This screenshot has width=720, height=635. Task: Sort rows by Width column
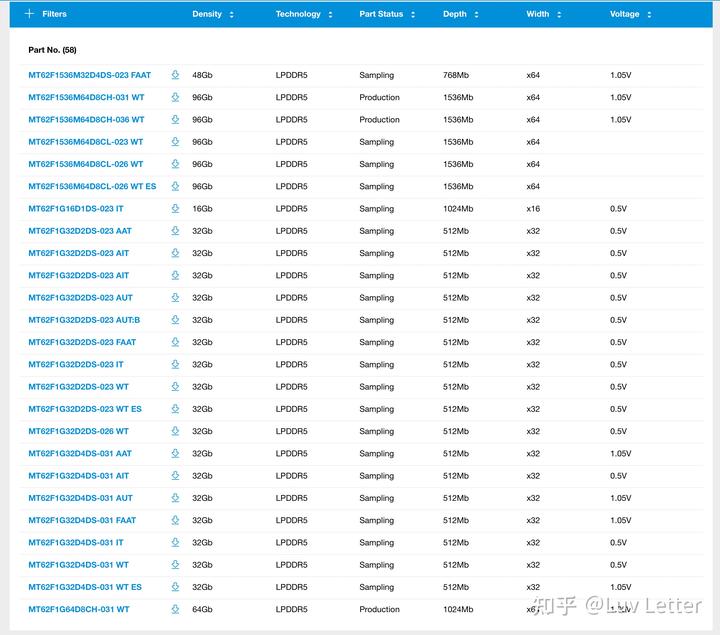[559, 15]
